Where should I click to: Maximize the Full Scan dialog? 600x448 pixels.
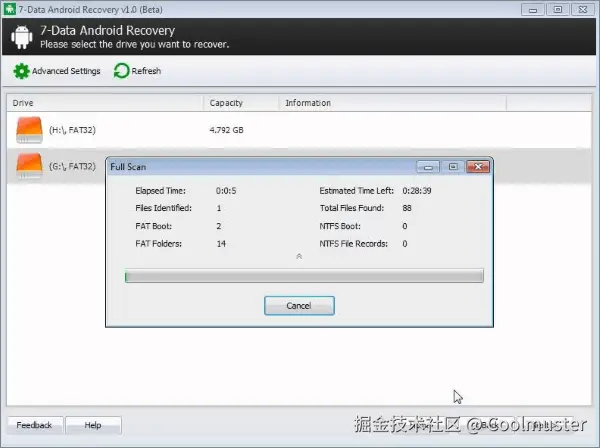click(x=453, y=166)
